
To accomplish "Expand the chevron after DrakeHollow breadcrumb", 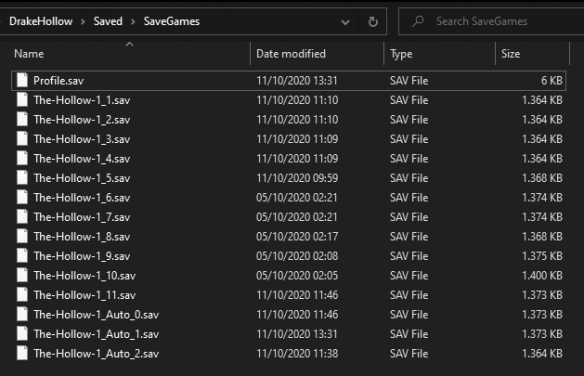I will point(83,22).
